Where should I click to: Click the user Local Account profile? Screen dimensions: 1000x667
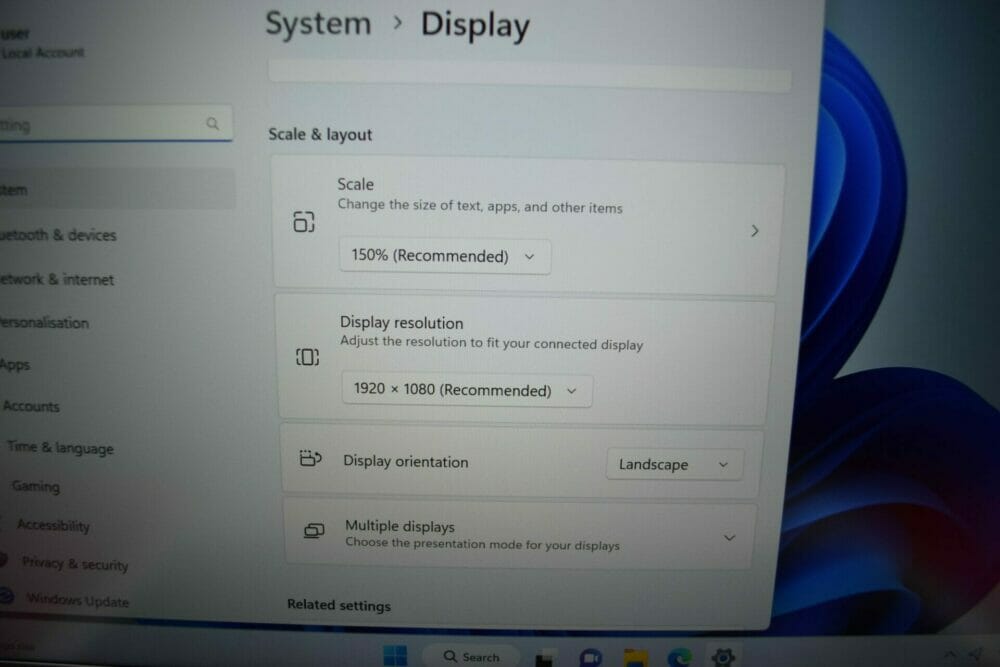pos(42,43)
